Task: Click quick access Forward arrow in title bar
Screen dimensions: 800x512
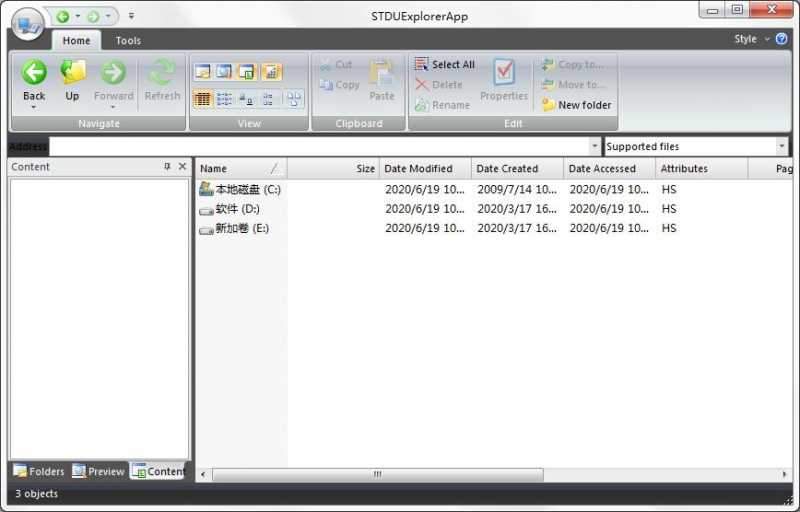Action: pos(93,17)
